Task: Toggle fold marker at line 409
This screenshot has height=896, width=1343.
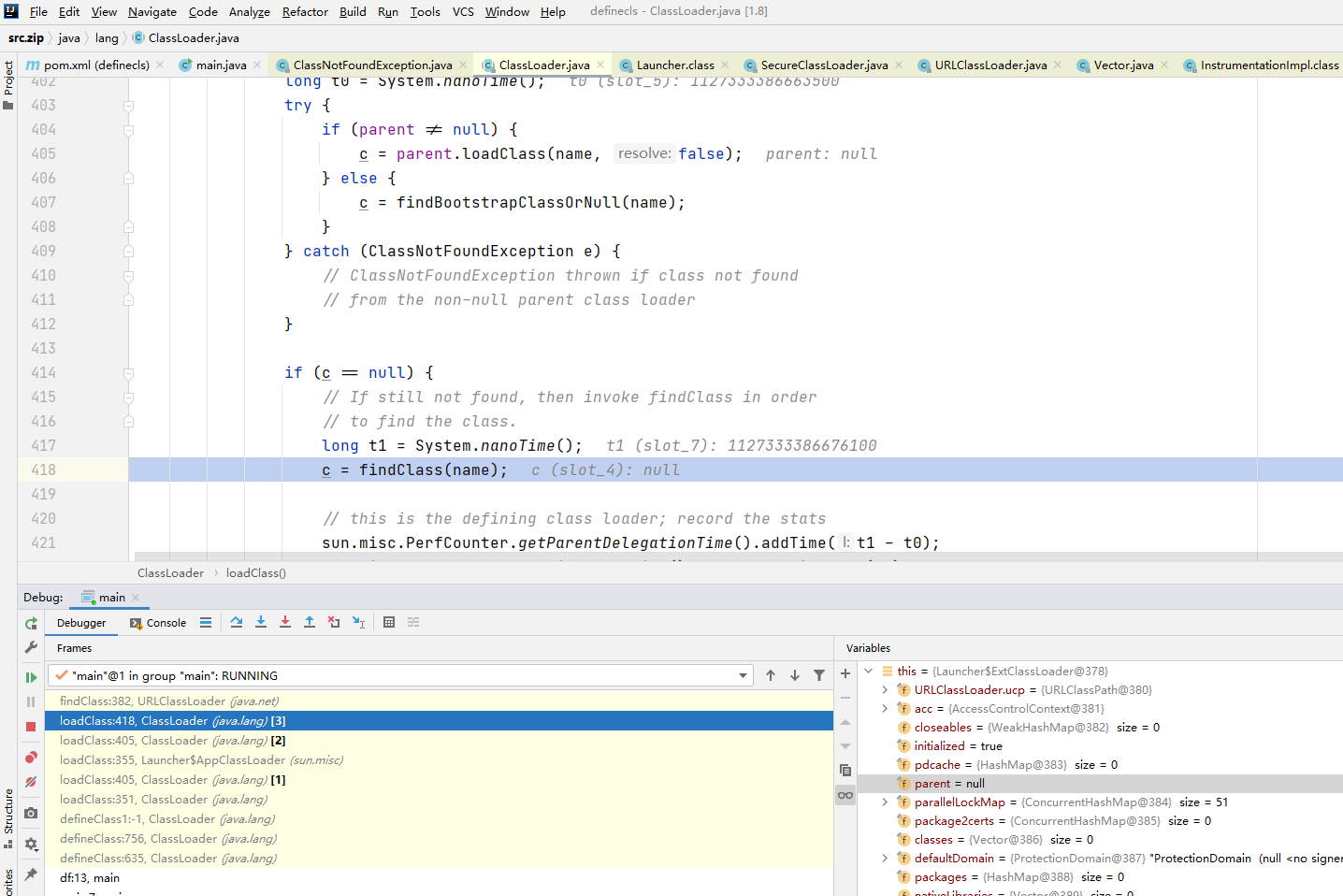Action: (x=129, y=252)
